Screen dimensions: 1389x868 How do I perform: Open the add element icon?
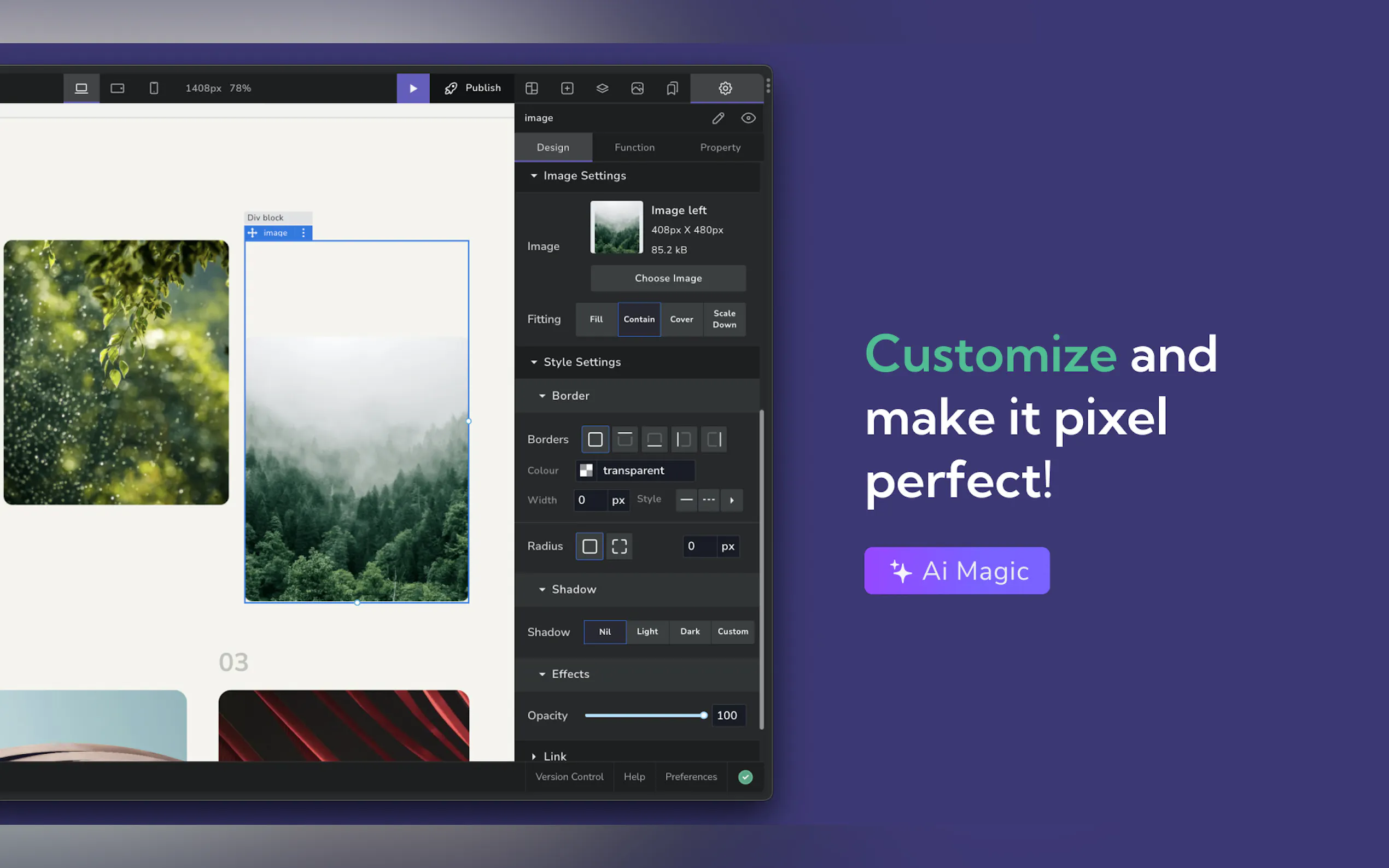point(567,89)
